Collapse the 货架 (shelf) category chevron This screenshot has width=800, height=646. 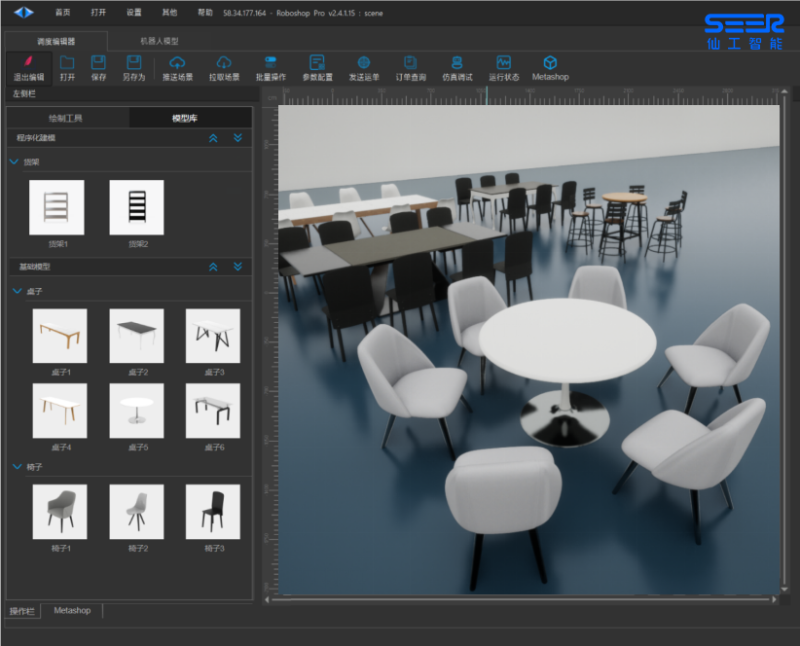tap(14, 161)
